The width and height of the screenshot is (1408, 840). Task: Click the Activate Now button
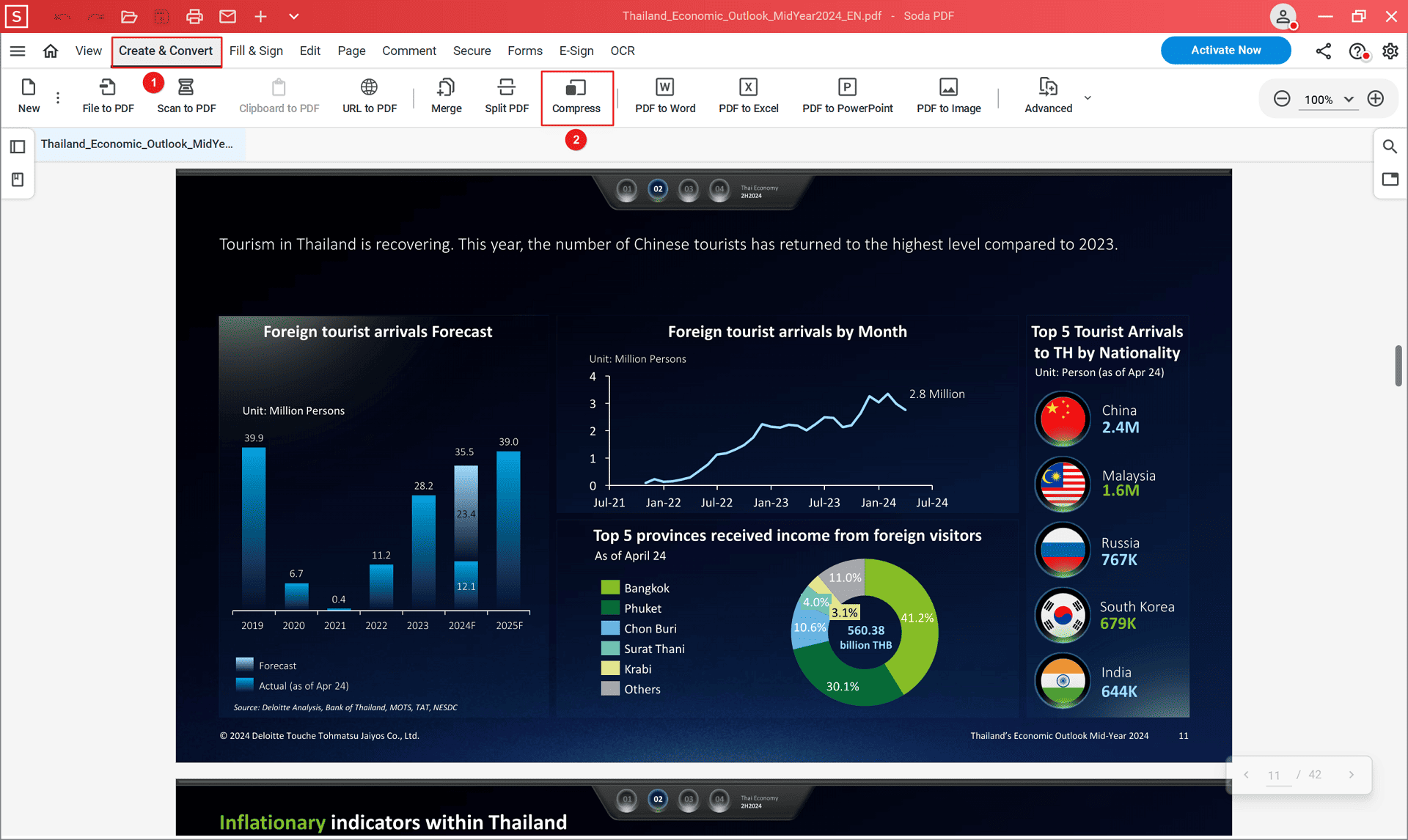point(1225,50)
